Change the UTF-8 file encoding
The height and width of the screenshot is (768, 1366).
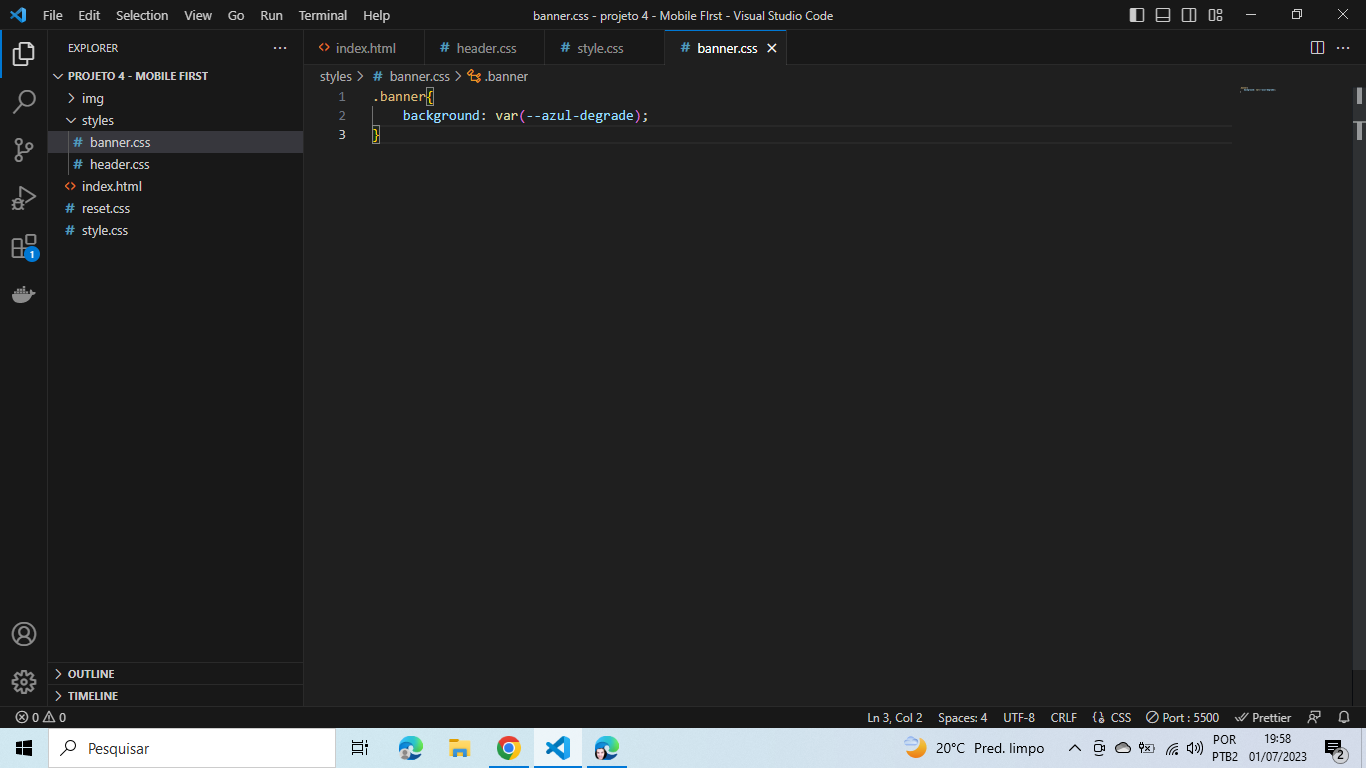(x=1019, y=717)
